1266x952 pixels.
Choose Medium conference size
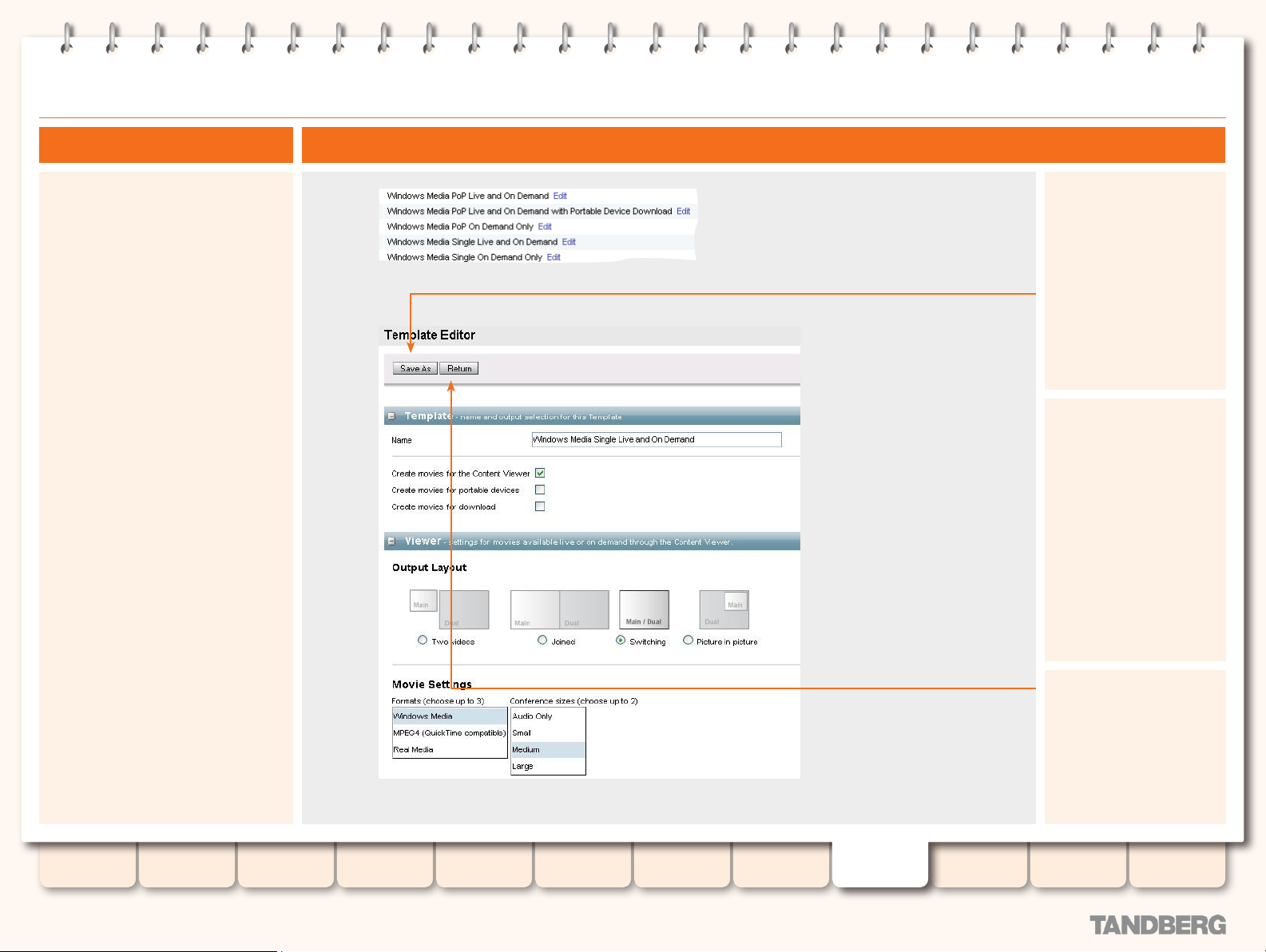tap(548, 750)
